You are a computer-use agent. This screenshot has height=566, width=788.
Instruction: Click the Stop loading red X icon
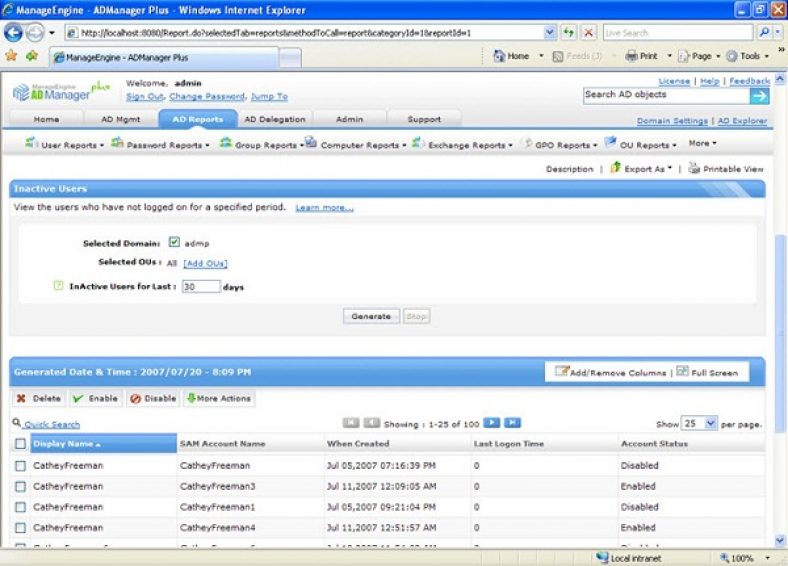(588, 33)
